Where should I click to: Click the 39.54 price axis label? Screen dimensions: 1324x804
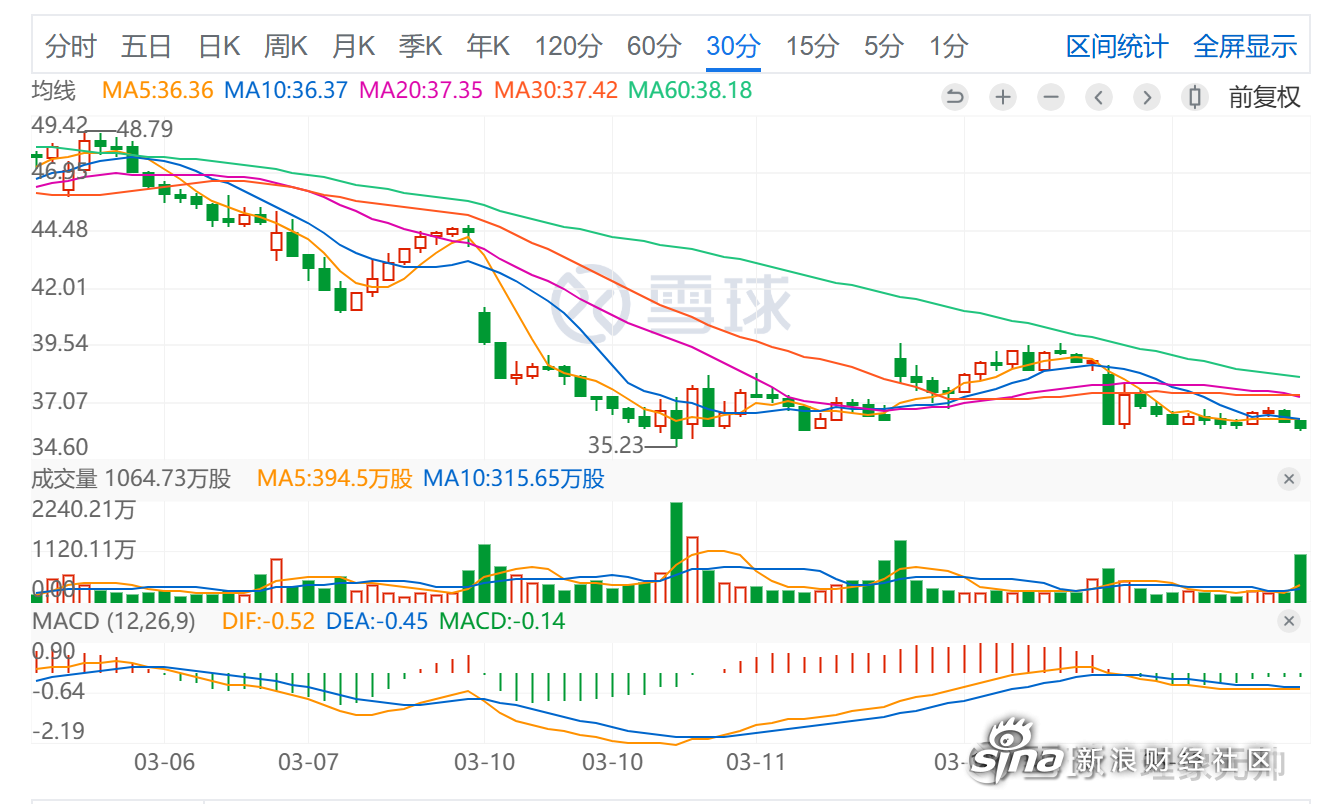60,343
